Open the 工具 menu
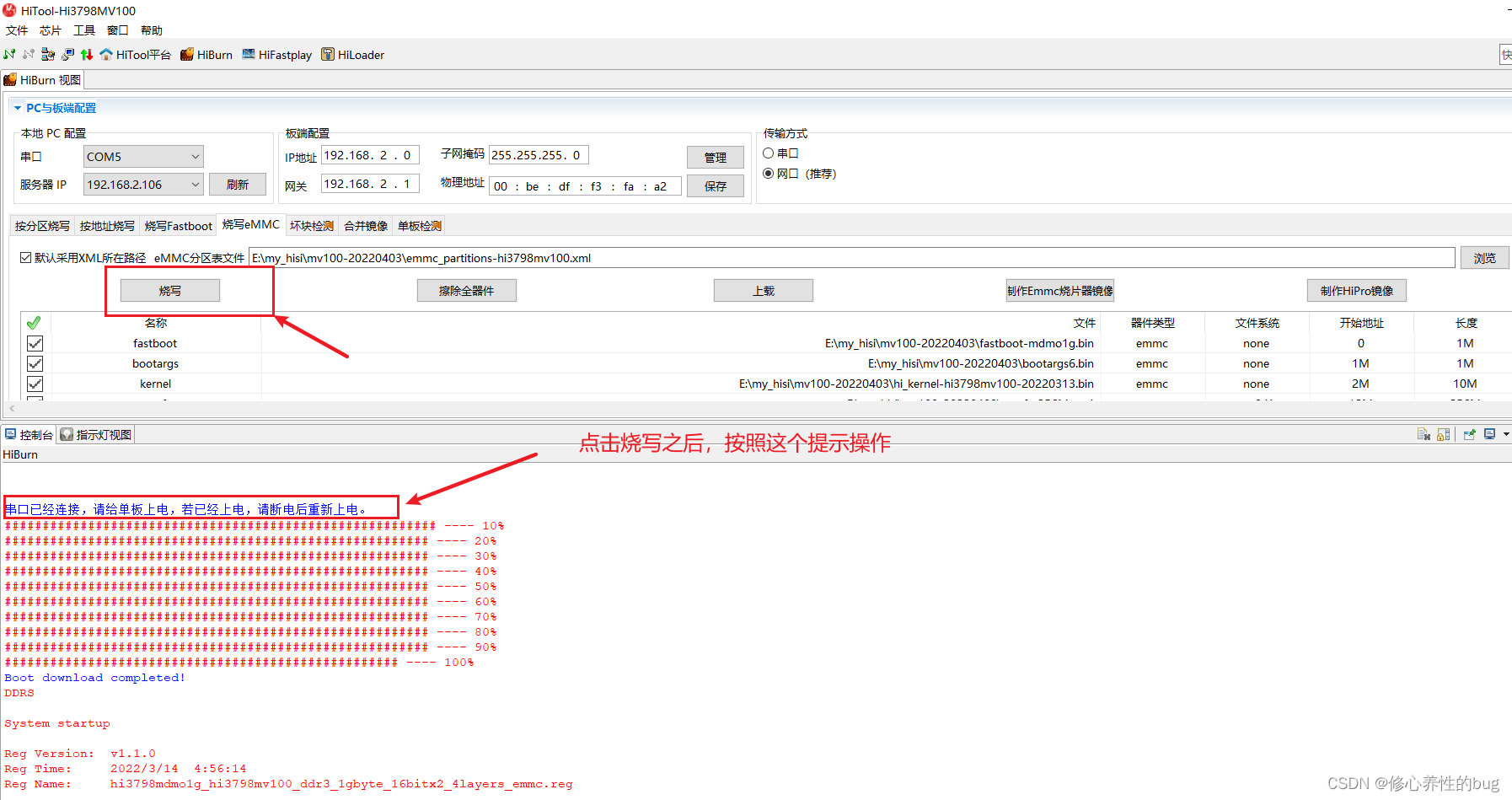Screen dimensions: 1512x800 (84, 30)
